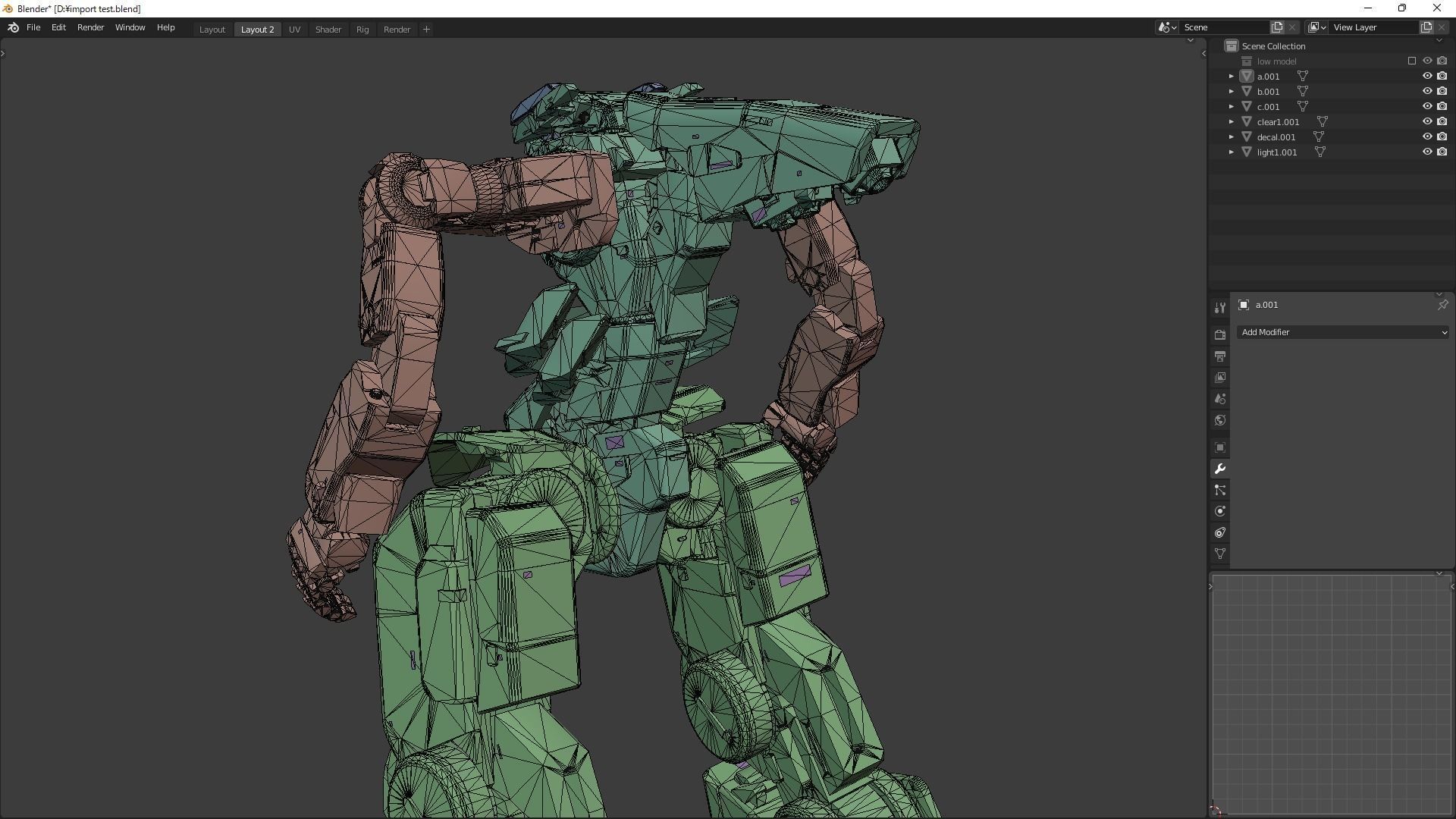Click mesh data icon next to c.001
Viewport: 1456px width, 819px height.
point(1302,106)
